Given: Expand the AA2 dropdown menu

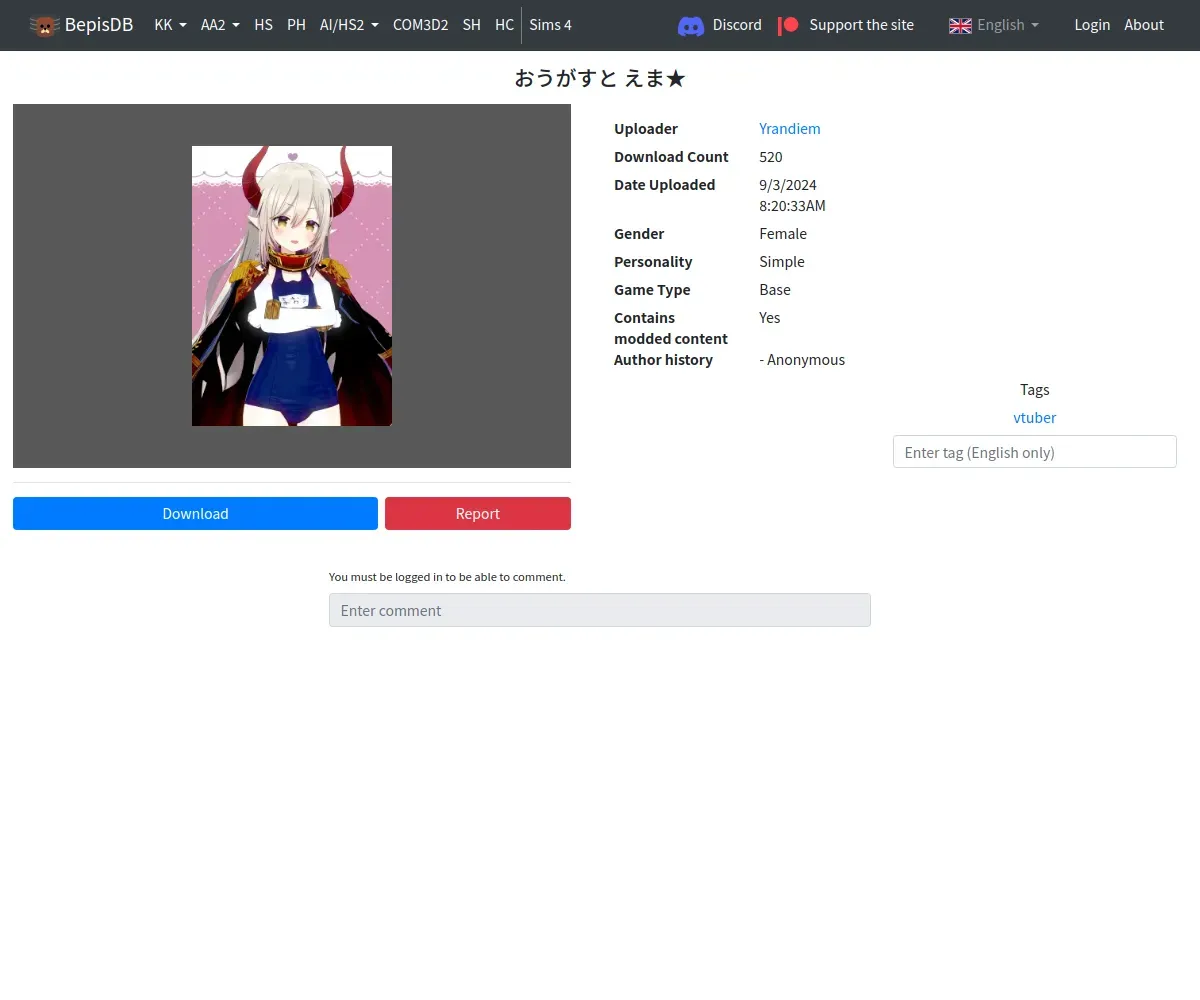Looking at the screenshot, I should coord(220,25).
